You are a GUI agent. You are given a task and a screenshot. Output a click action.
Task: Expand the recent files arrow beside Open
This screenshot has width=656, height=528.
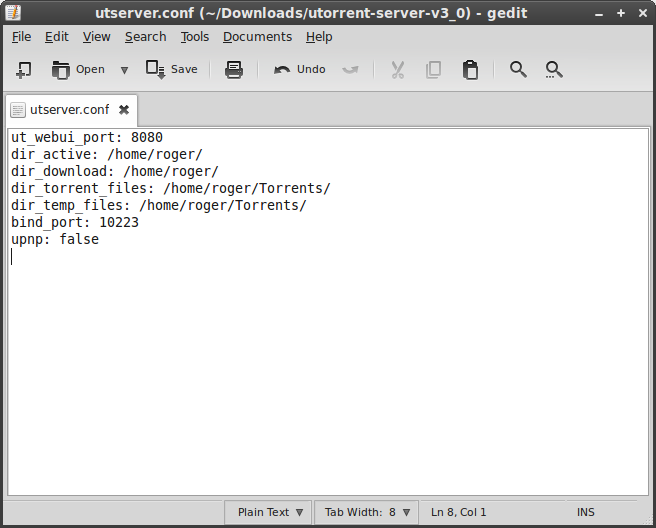click(124, 70)
